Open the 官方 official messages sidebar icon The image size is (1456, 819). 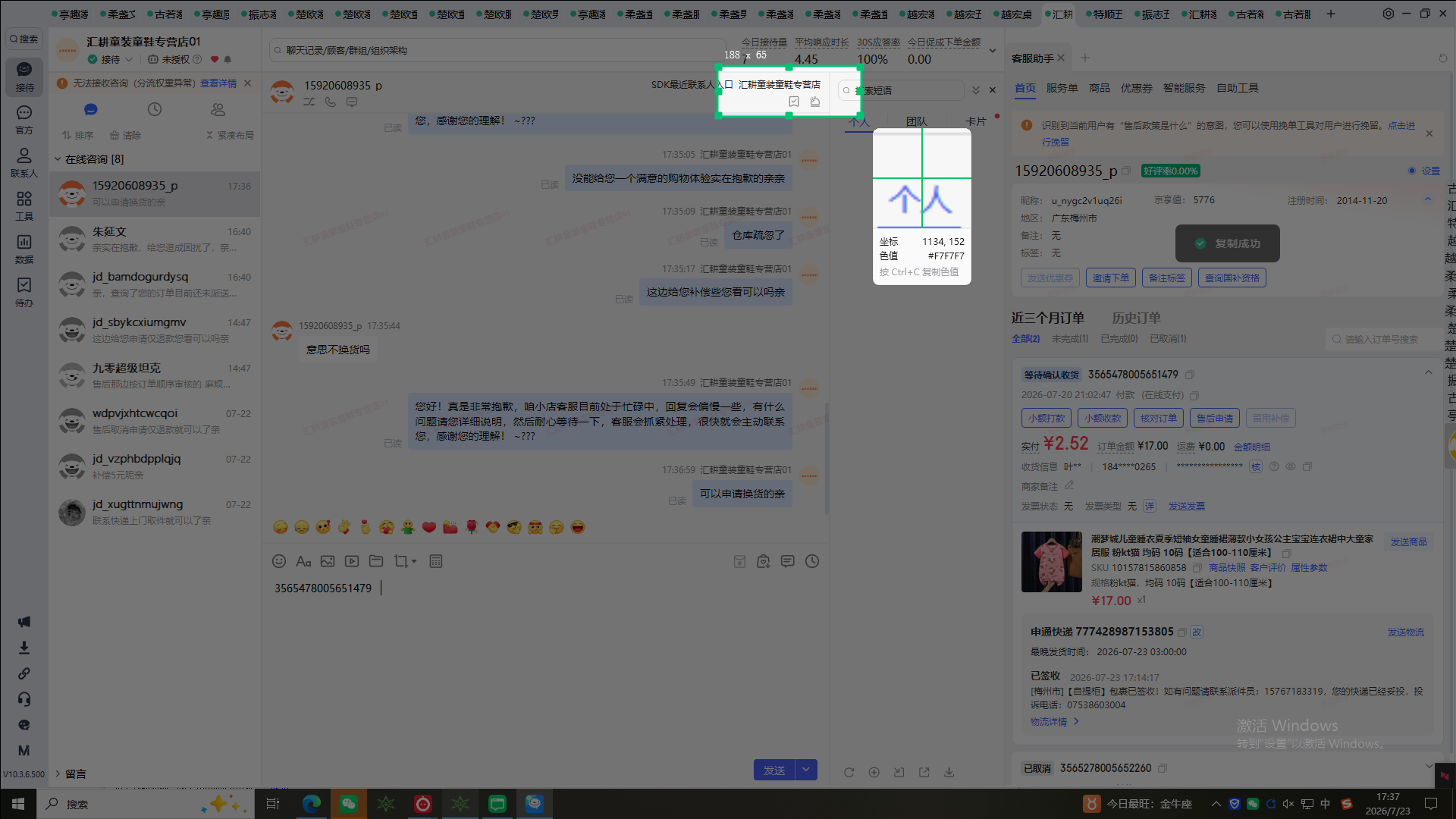pyautogui.click(x=24, y=120)
